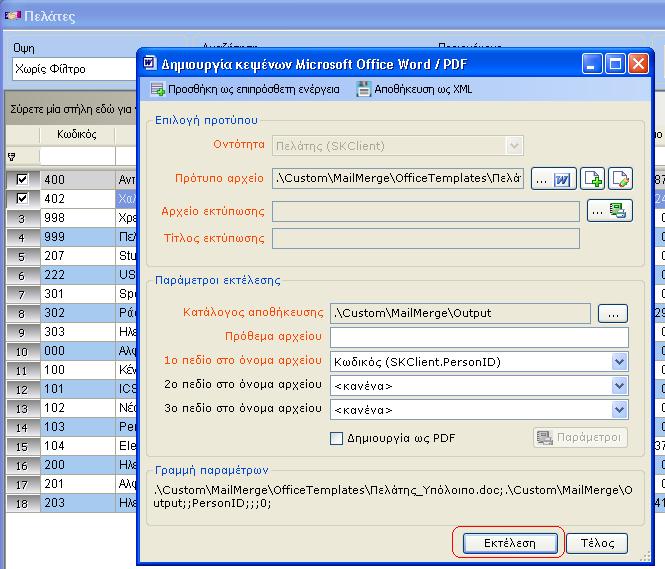The width and height of the screenshot is (665, 569).
Task: Browse for the Word template file
Action: click(550, 178)
